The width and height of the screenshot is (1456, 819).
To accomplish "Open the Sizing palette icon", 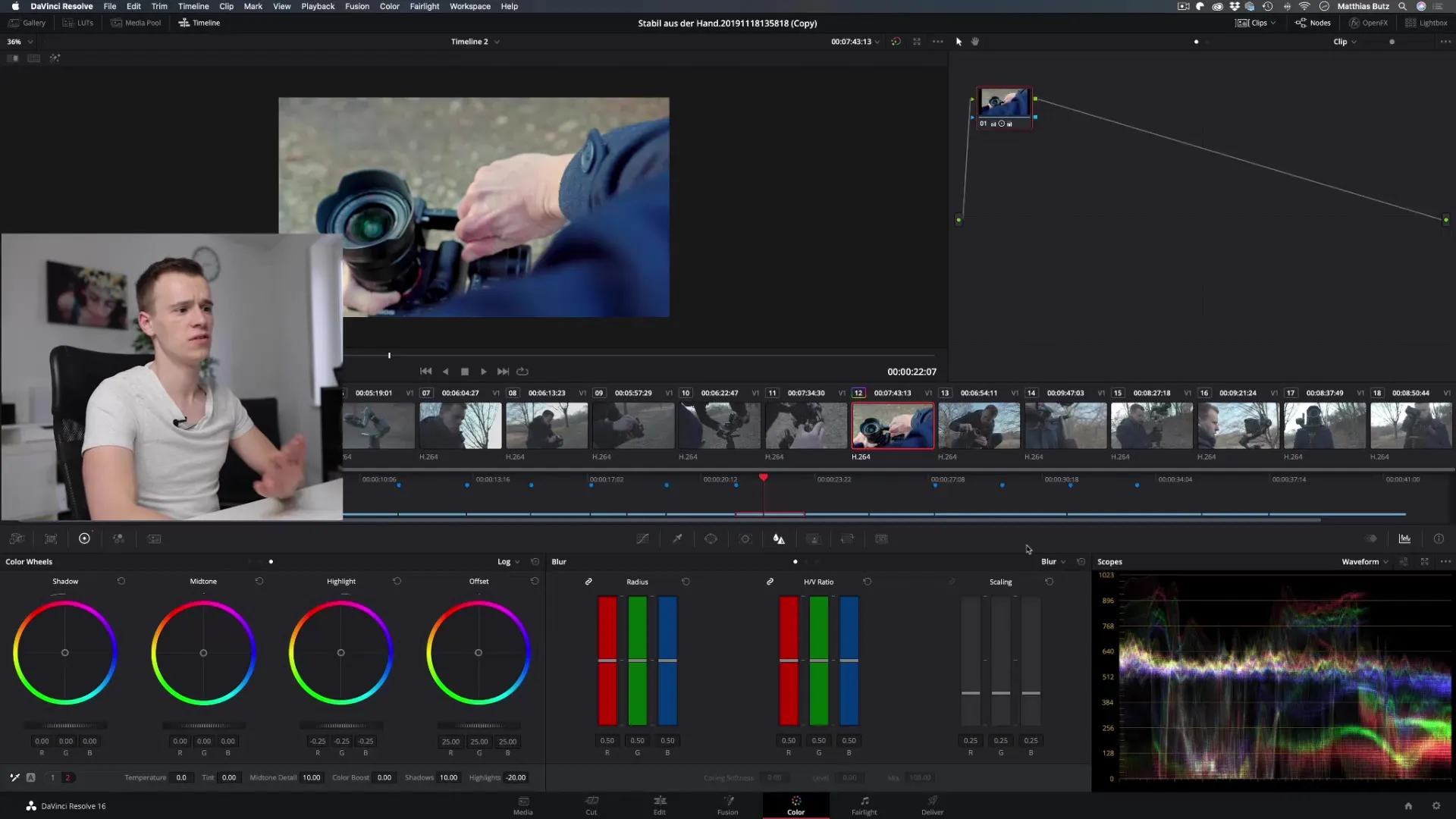I will (847, 538).
